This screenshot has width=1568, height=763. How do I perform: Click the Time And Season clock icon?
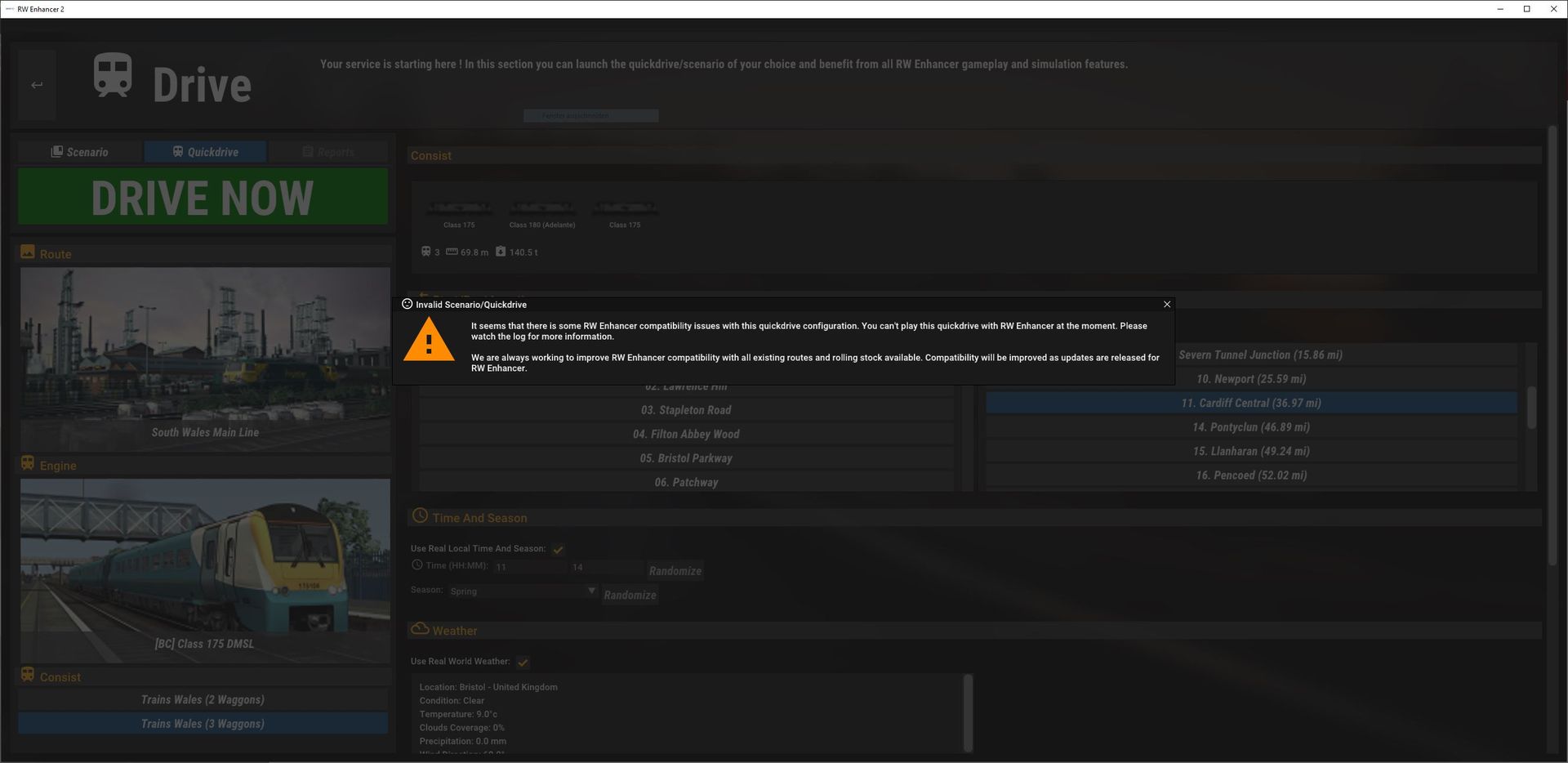pyautogui.click(x=420, y=515)
